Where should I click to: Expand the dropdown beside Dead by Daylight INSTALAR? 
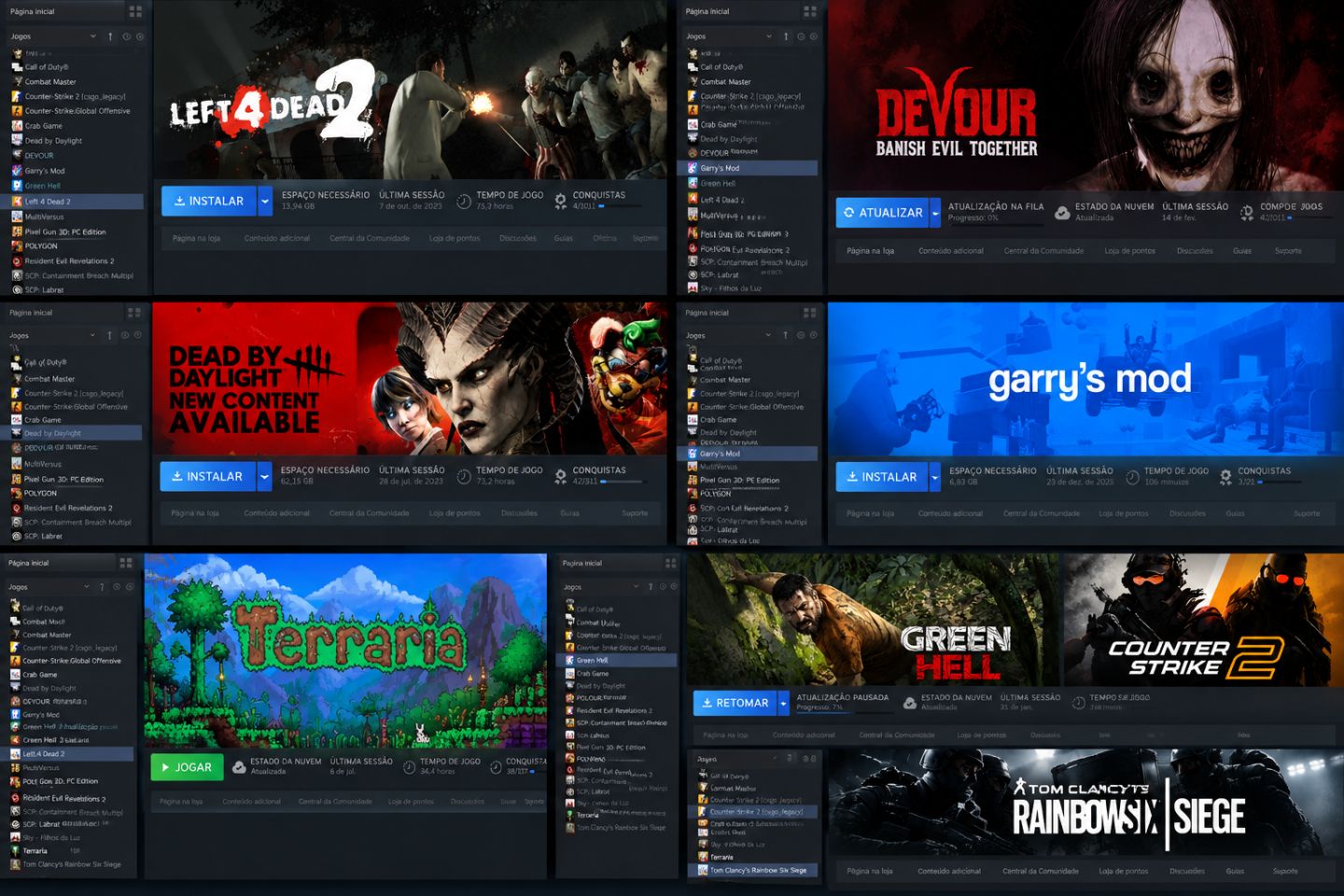point(264,476)
